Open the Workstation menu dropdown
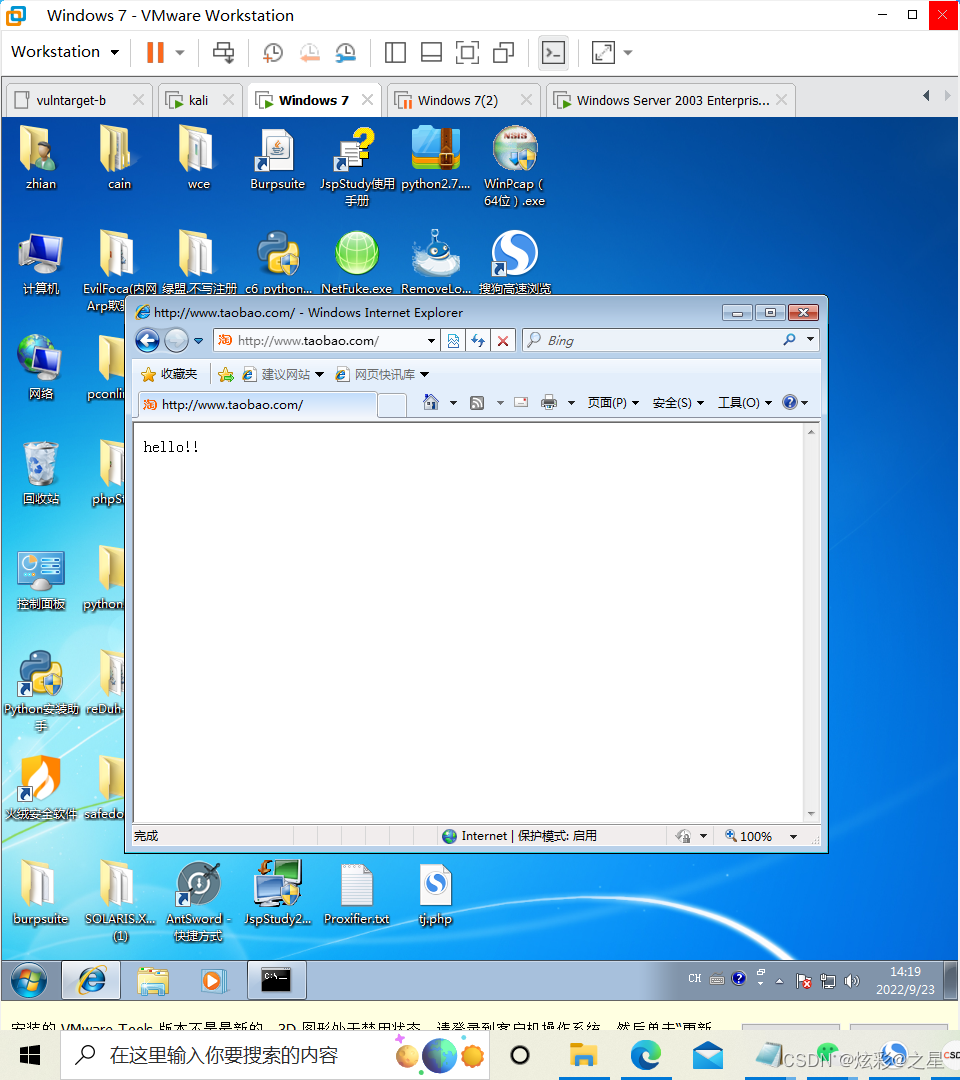This screenshot has width=960, height=1080. tap(65, 52)
